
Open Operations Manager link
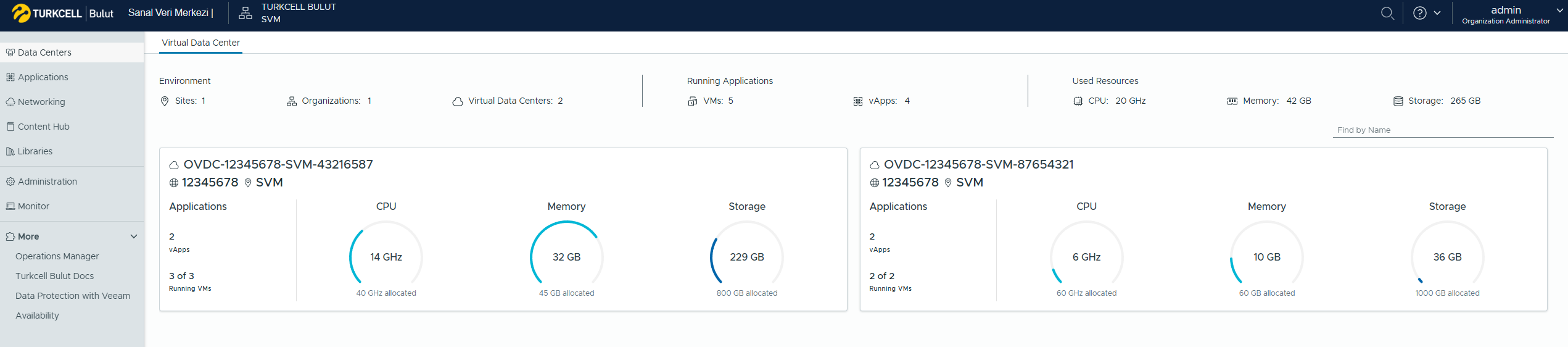point(57,256)
